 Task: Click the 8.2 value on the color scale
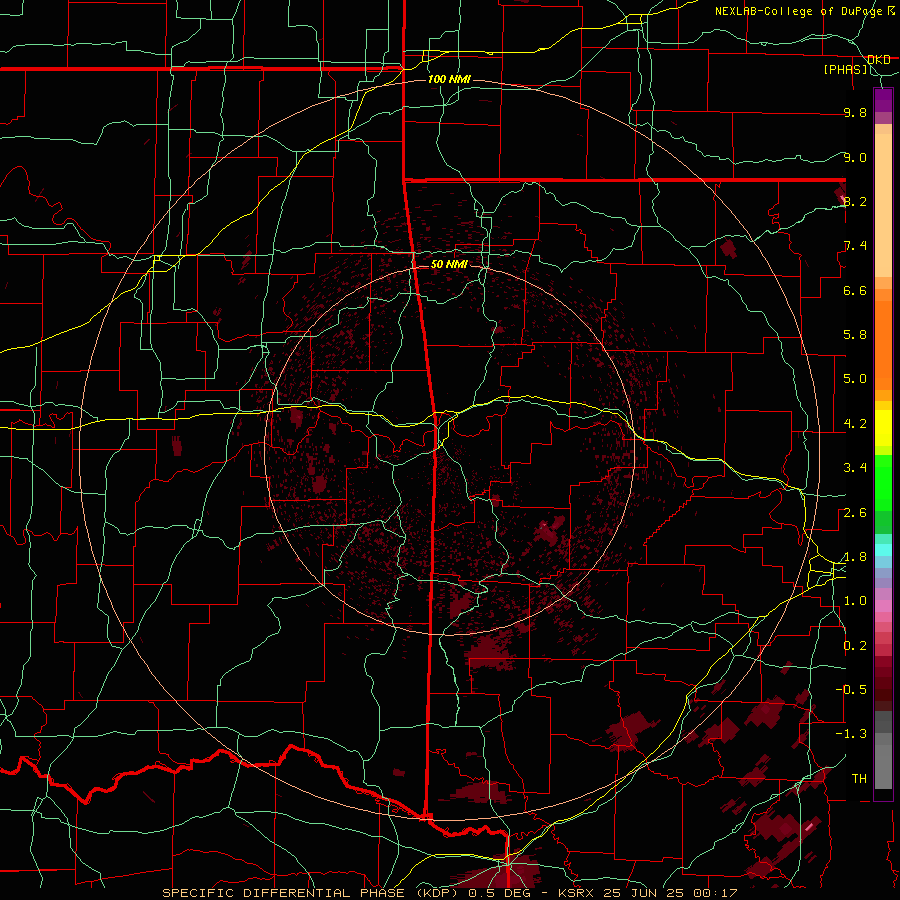[x=855, y=201]
